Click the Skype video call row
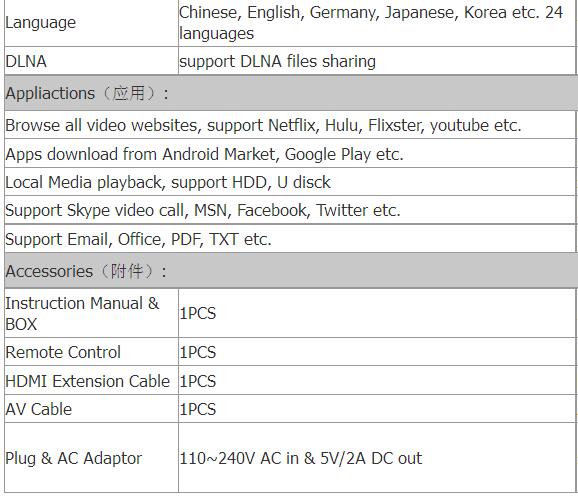The height and width of the screenshot is (498, 578). tap(290, 210)
